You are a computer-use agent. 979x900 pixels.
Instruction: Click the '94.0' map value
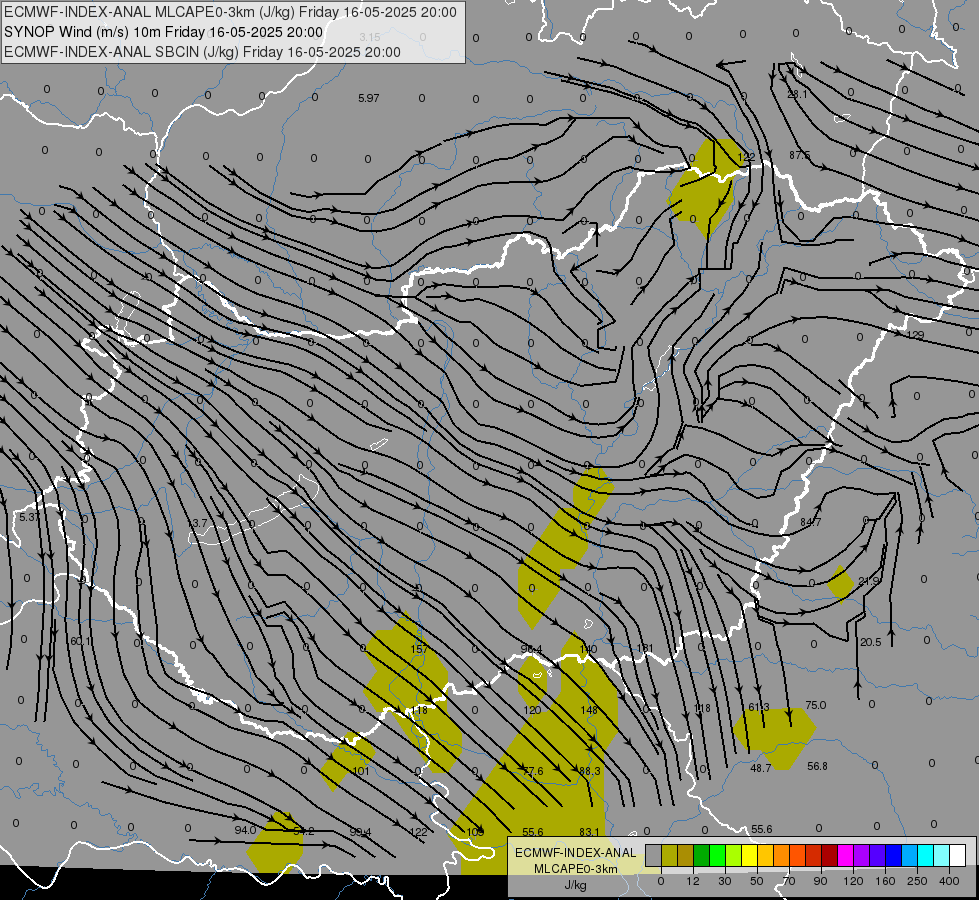(245, 830)
